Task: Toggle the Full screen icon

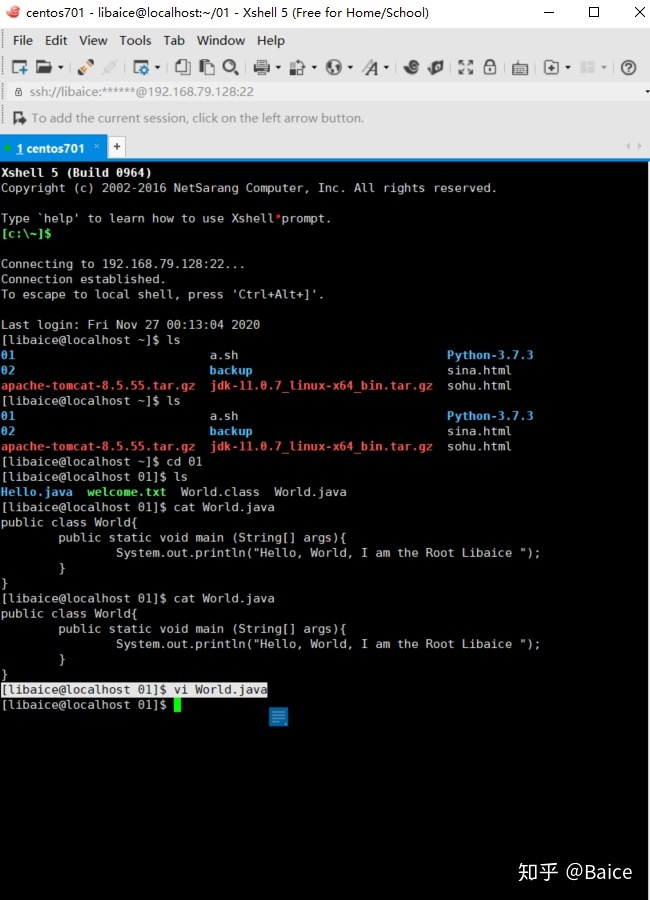Action: coord(466,67)
